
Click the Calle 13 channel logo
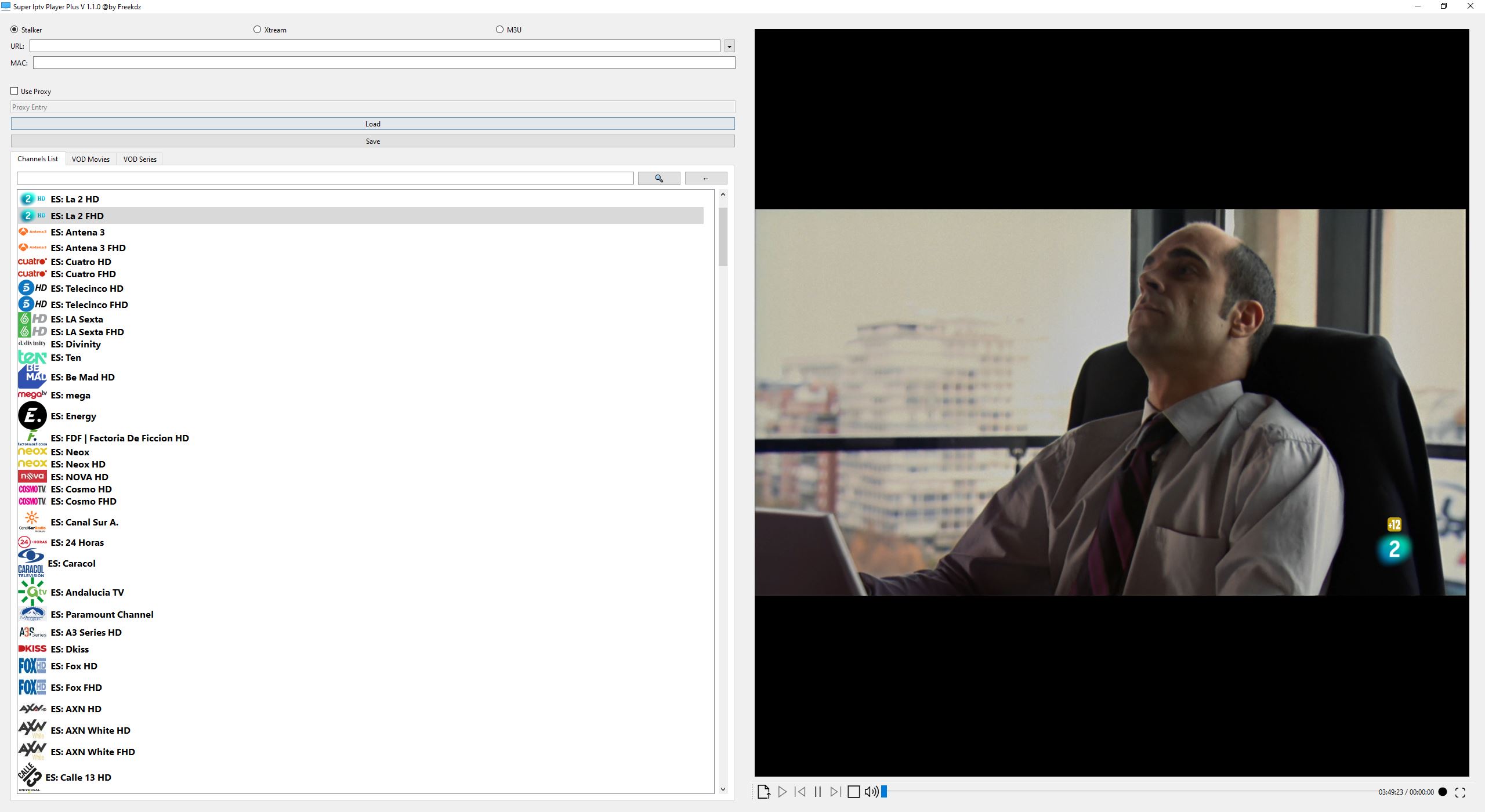coord(30,777)
